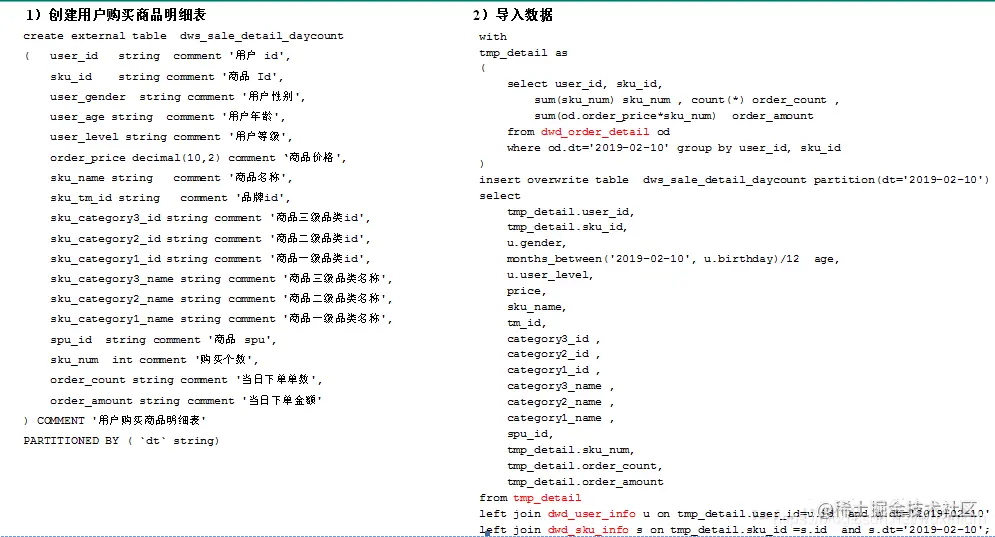Click the 'sku_category1_id string comment' line
The image size is (995, 537).
click(210, 259)
